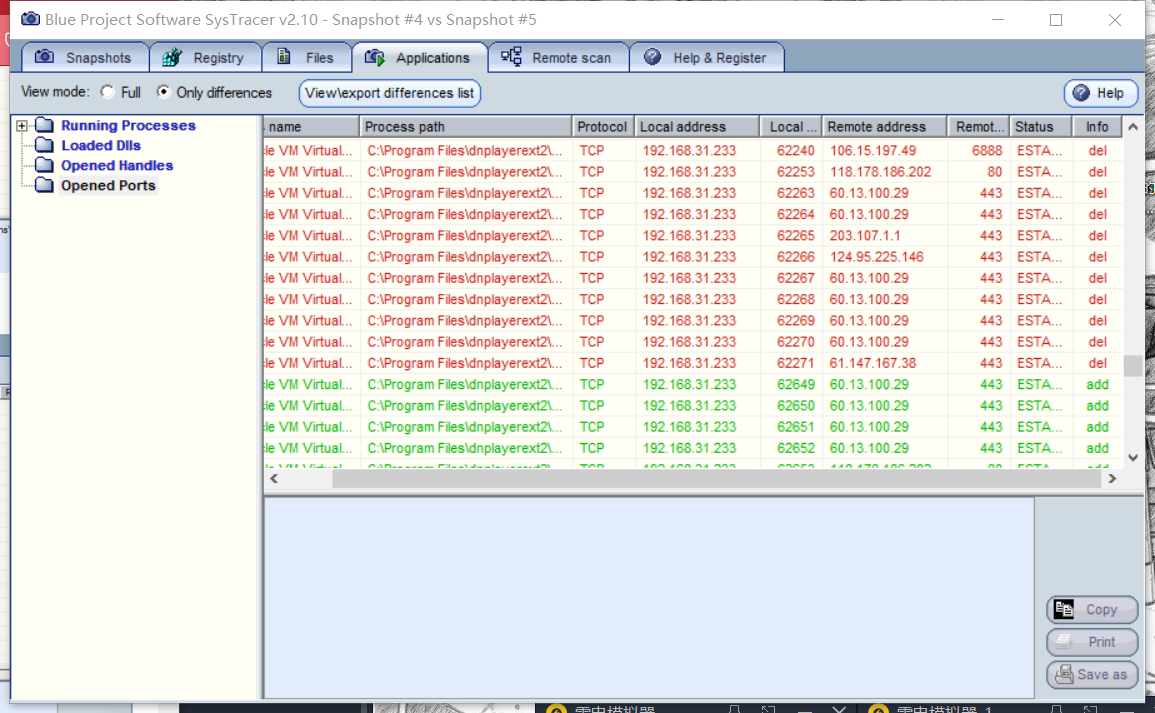Select the Full view mode radio button
The height and width of the screenshot is (713, 1155).
108,92
